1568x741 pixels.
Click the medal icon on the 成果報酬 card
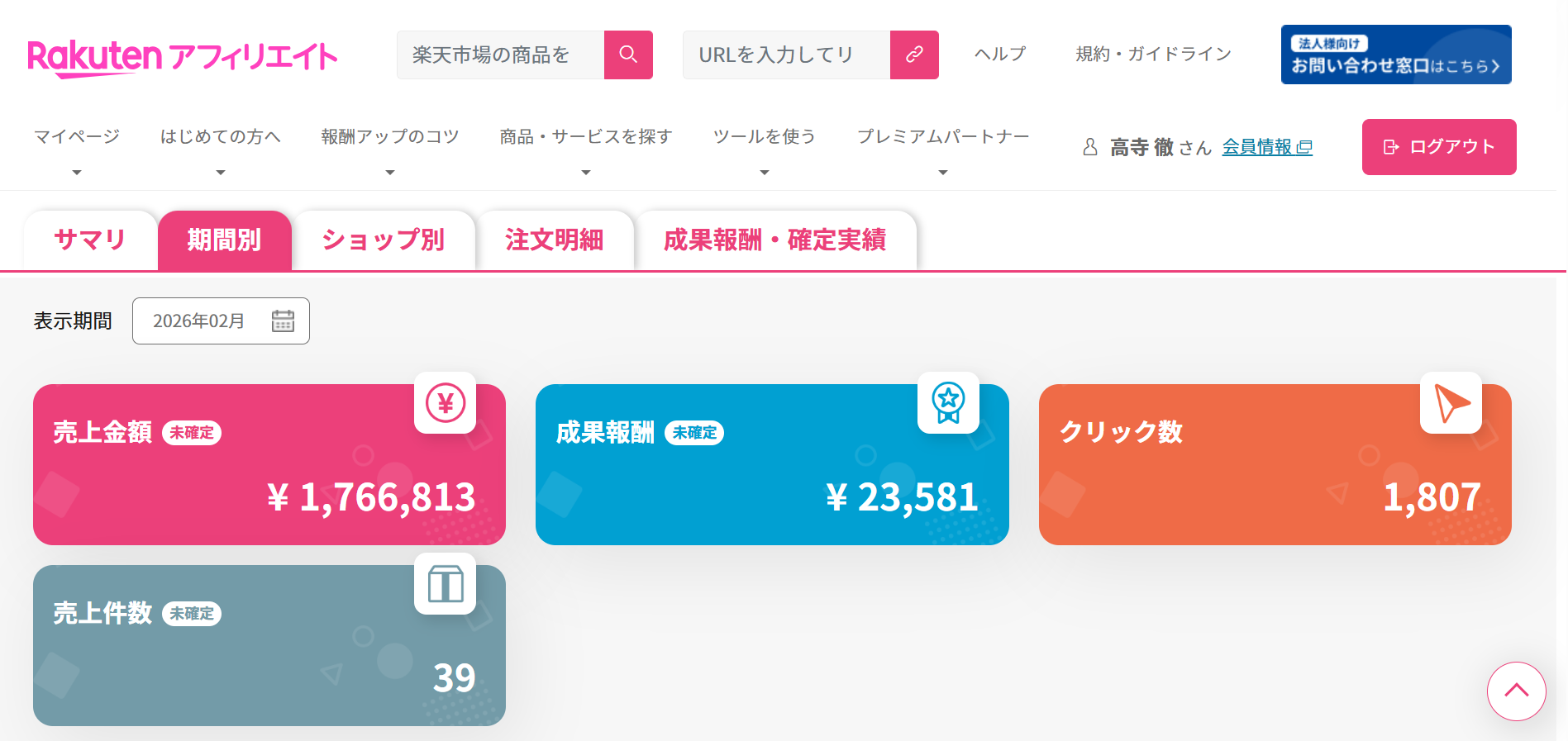[x=948, y=404]
